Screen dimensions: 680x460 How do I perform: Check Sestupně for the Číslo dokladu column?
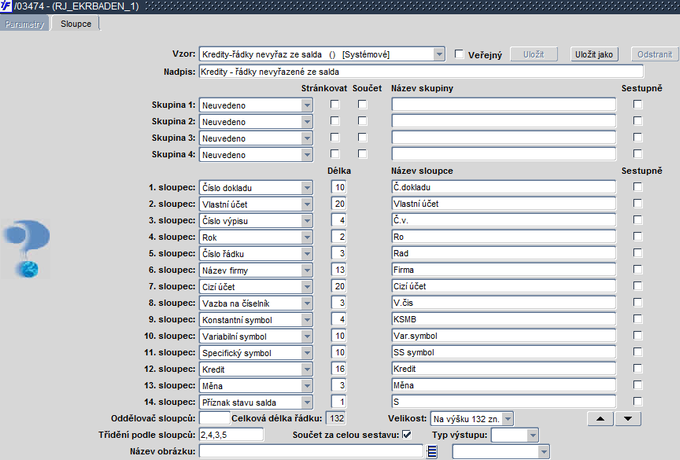pos(637,187)
